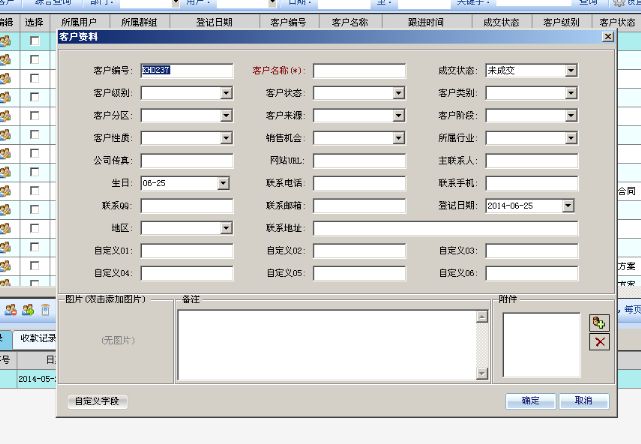
Task: Add an attachment with the green plus icon
Action: (599, 323)
